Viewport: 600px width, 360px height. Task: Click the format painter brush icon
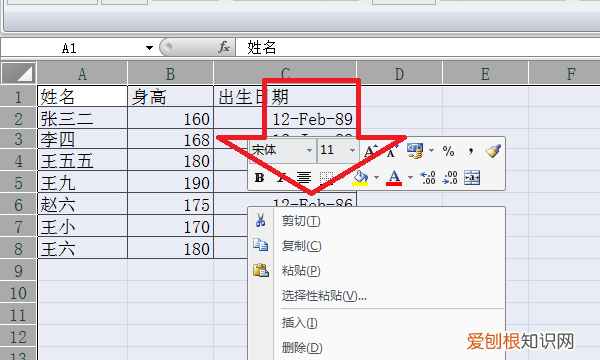[x=493, y=150]
